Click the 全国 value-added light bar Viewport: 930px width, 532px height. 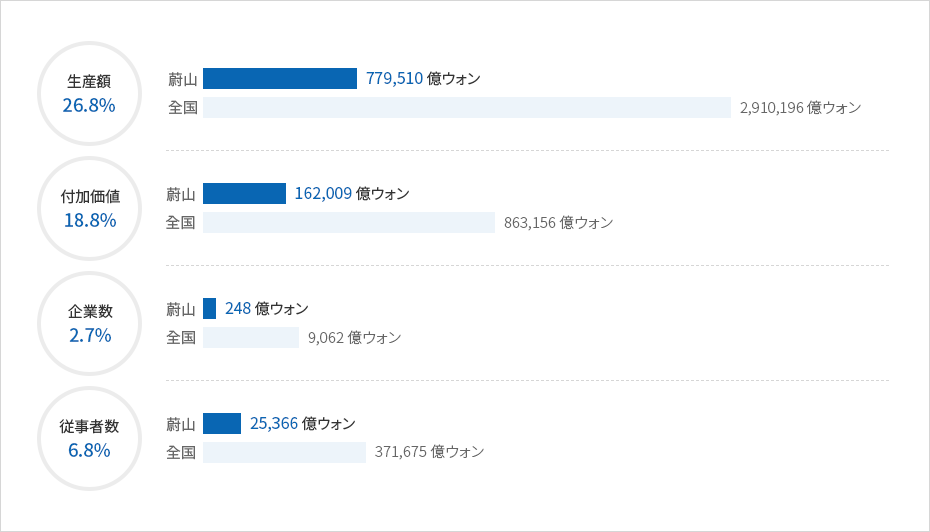click(349, 222)
